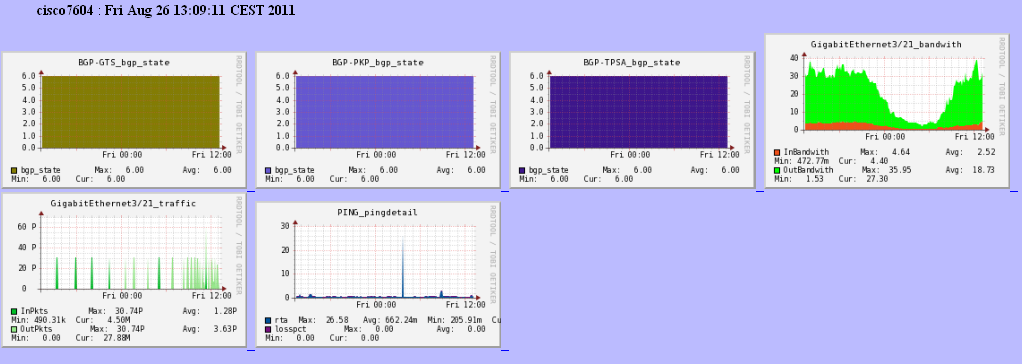Click the dark indigo bgp_state legend swatch

pos(522,170)
